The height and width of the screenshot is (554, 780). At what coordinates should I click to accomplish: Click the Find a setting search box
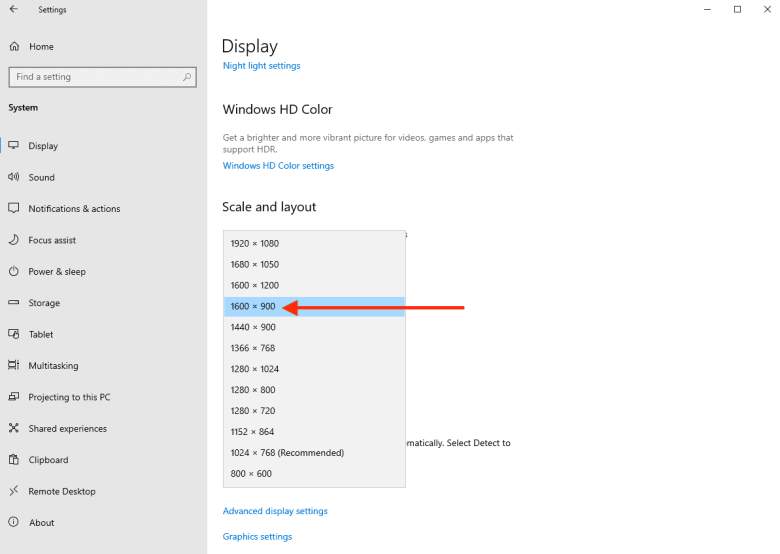pos(102,77)
